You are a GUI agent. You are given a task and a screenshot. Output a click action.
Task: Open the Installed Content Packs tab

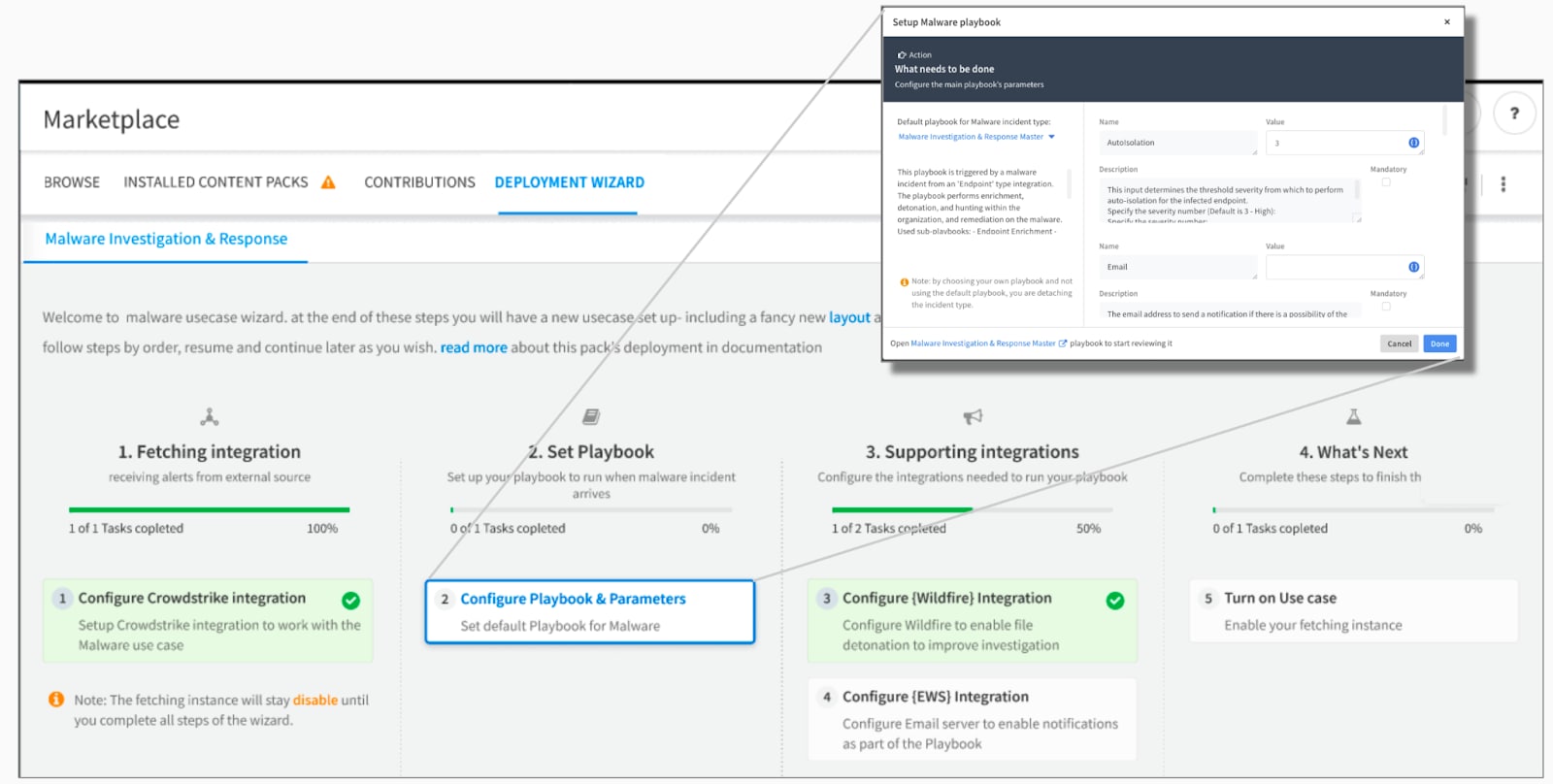[x=215, y=182]
